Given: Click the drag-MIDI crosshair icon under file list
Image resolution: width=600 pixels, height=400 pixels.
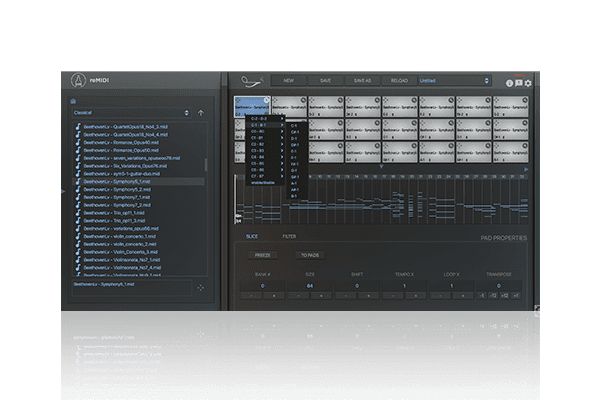Looking at the screenshot, I should (x=199, y=288).
